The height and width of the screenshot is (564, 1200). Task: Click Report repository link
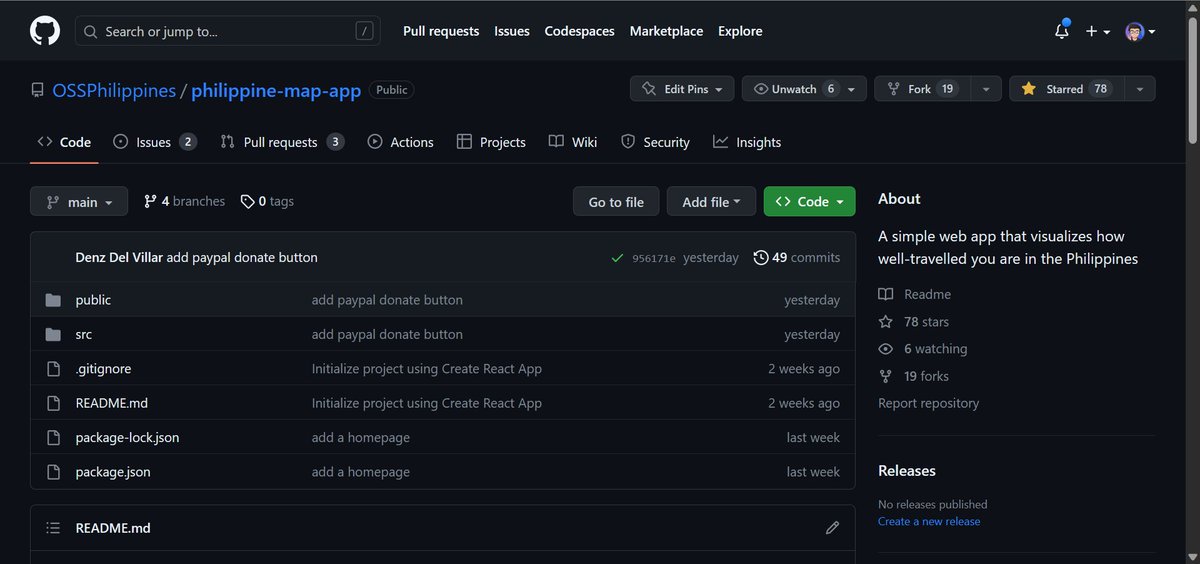[x=928, y=403]
